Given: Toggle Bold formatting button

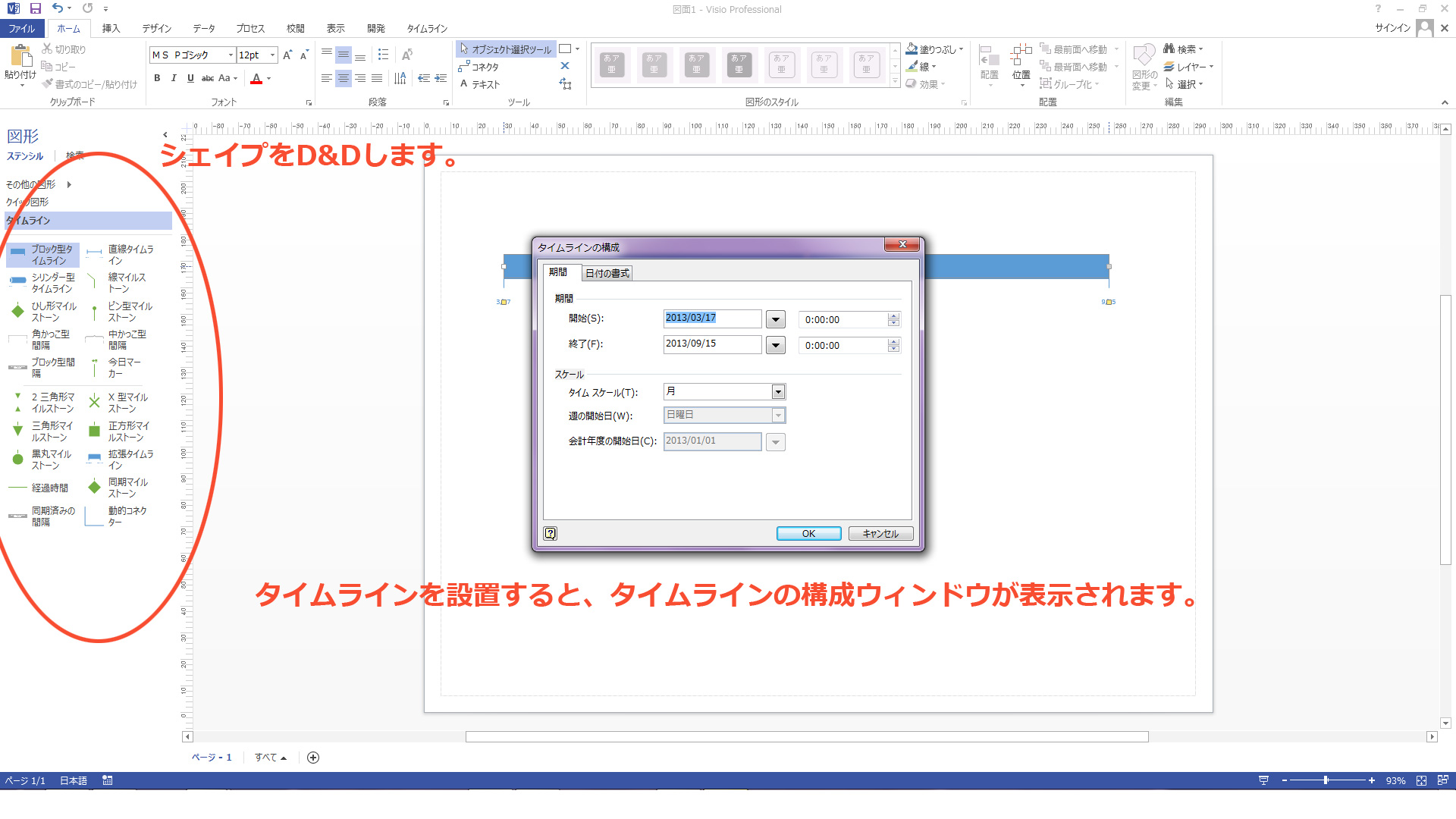Looking at the screenshot, I should click(x=157, y=78).
